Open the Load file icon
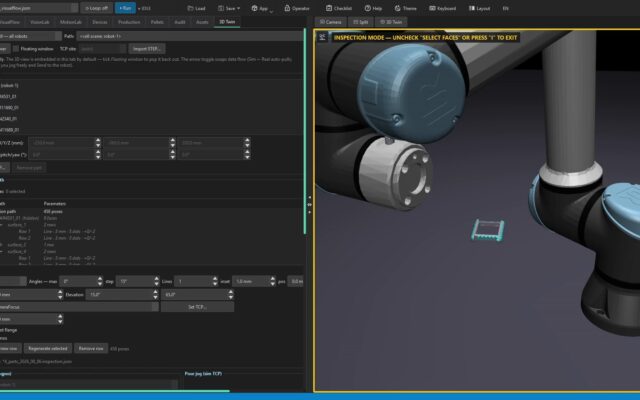 (190, 8)
